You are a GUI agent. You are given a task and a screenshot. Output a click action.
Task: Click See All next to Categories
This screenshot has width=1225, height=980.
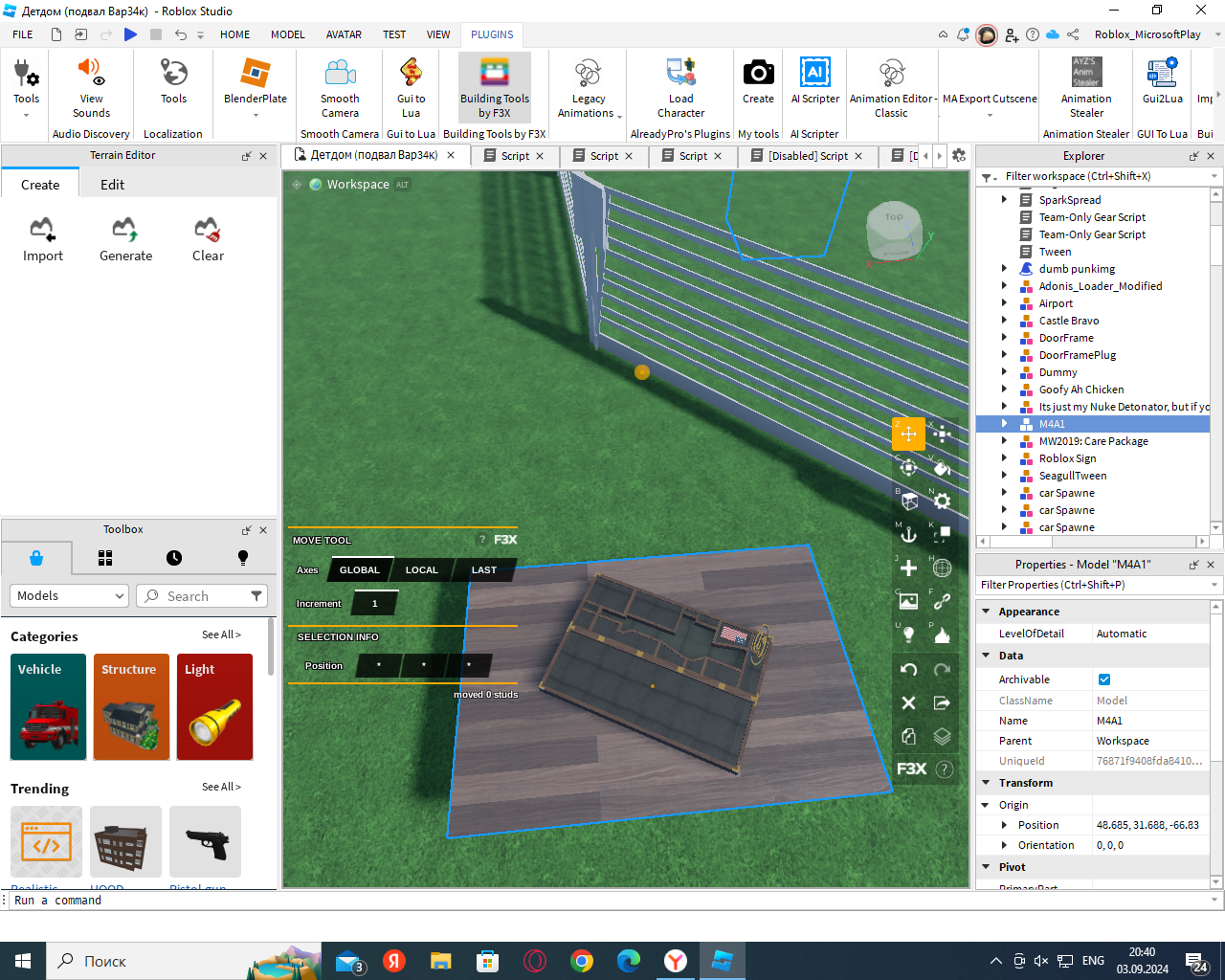221,635
